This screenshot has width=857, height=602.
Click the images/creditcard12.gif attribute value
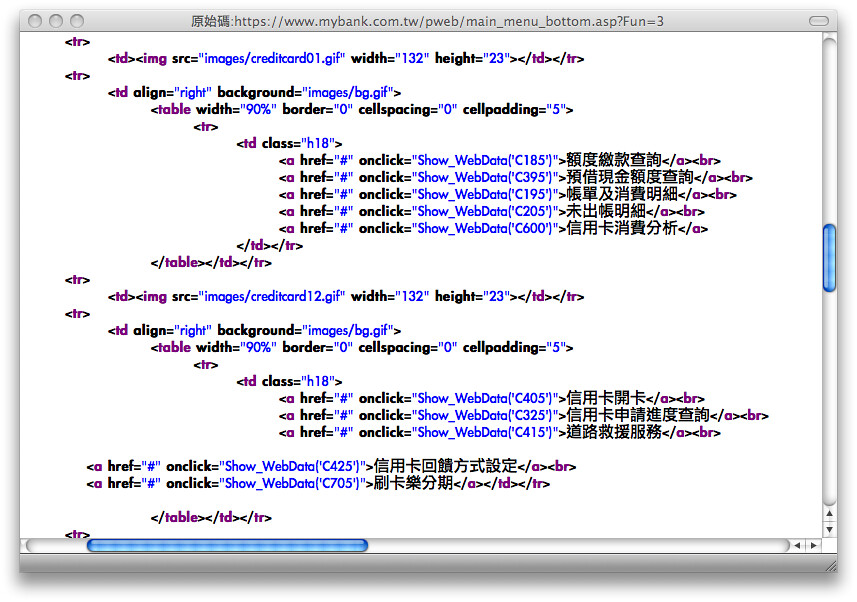point(271,296)
